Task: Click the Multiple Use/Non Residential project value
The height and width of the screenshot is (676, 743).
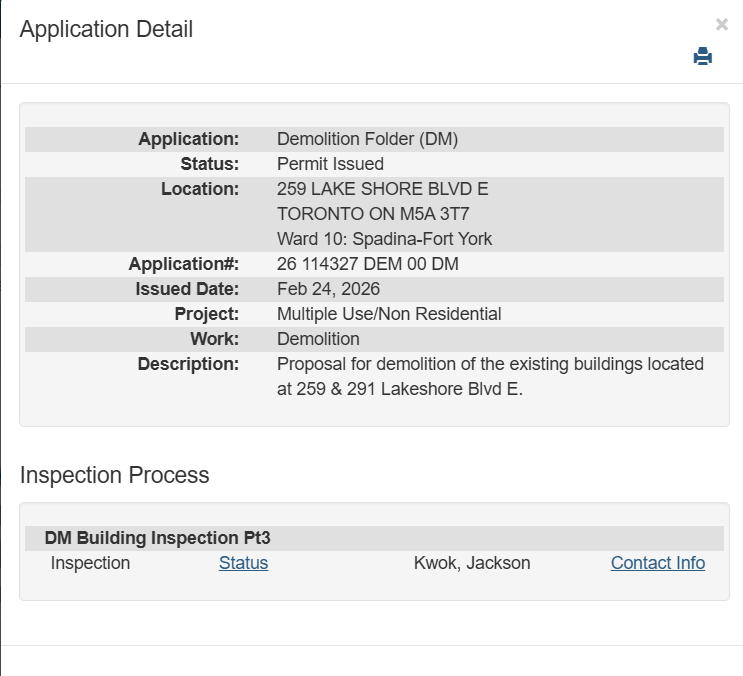Action: [389, 314]
